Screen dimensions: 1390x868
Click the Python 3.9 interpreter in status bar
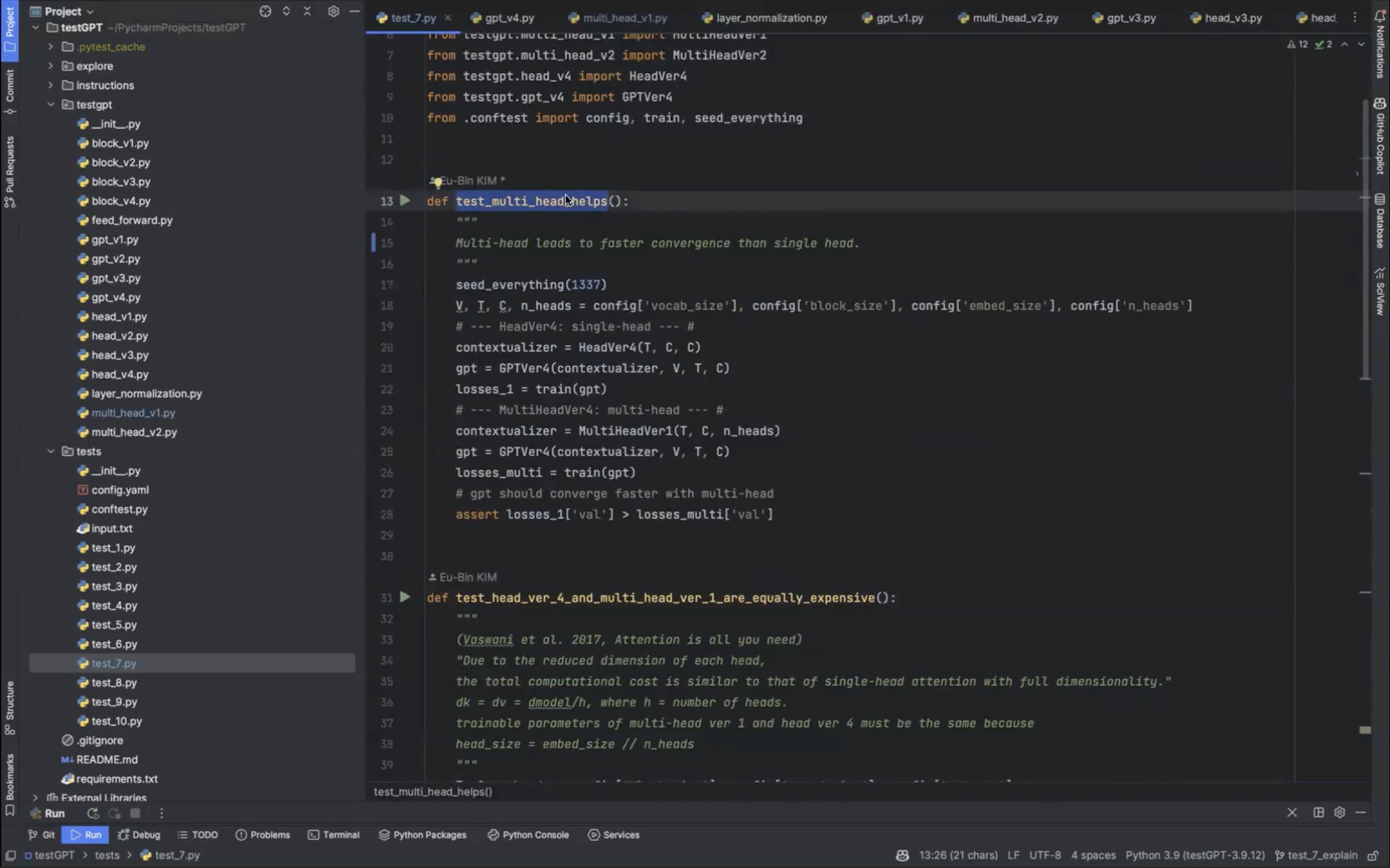point(1195,855)
